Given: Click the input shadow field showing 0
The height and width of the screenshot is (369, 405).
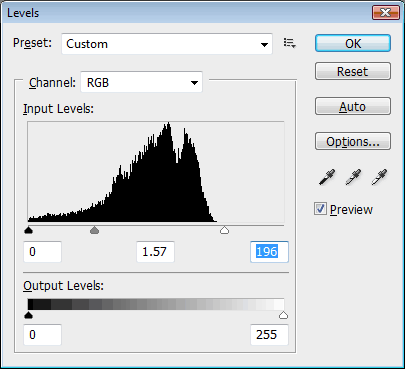Looking at the screenshot, I should (42, 252).
